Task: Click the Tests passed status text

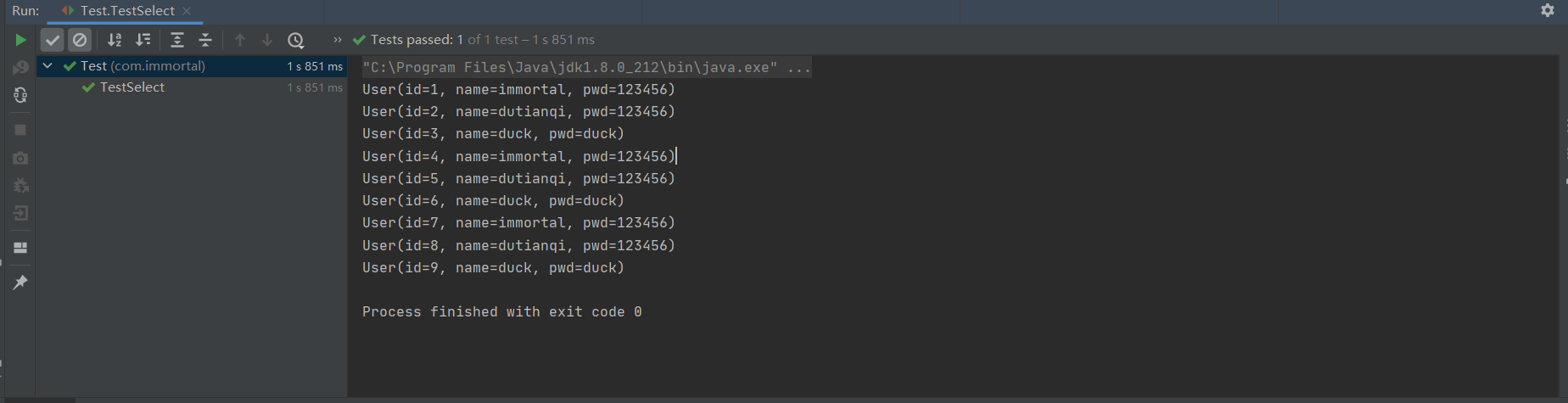Action: (x=412, y=40)
